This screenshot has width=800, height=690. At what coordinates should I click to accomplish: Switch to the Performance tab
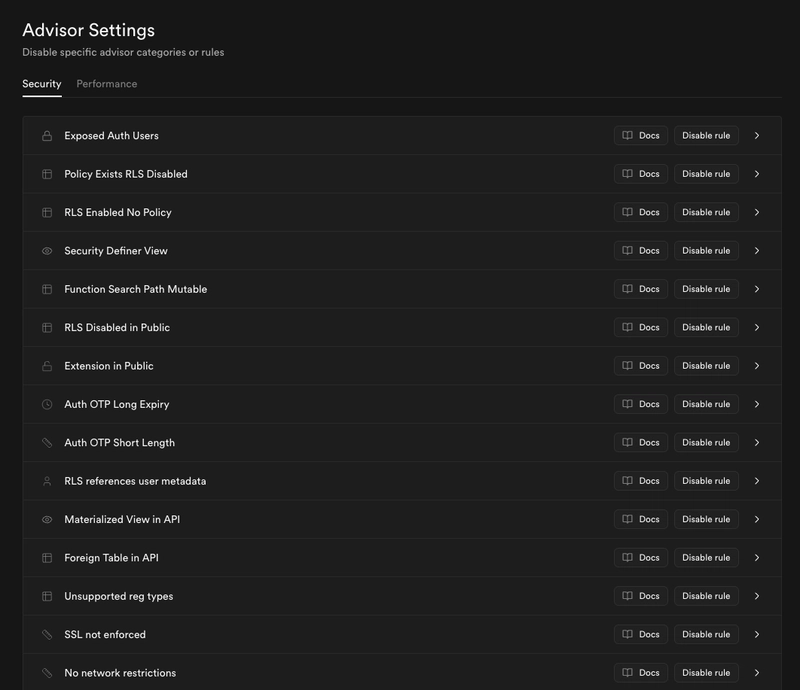click(x=107, y=84)
